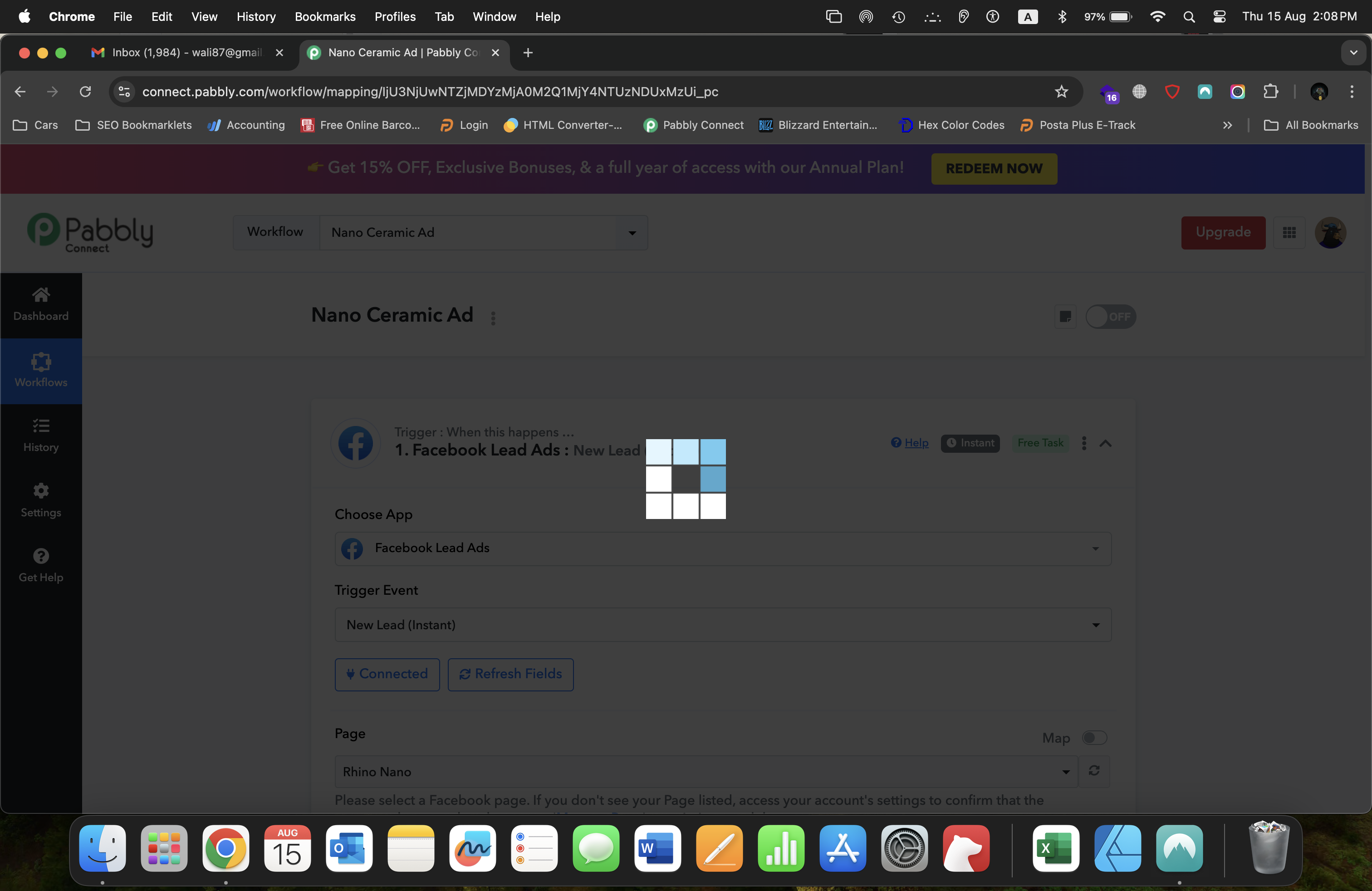Launch Microsoft Excel from the Dock
Viewport: 1372px width, 891px height.
(x=1056, y=848)
